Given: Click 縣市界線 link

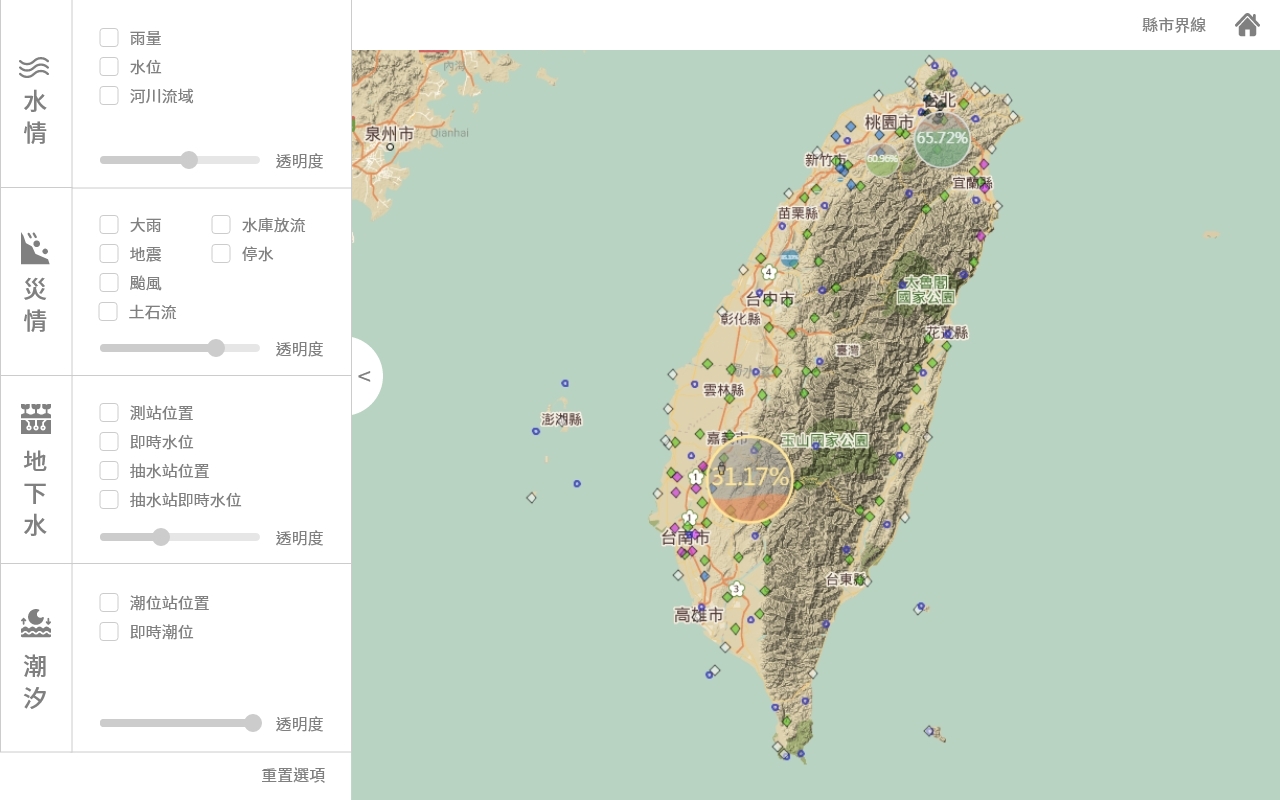Looking at the screenshot, I should (1174, 25).
